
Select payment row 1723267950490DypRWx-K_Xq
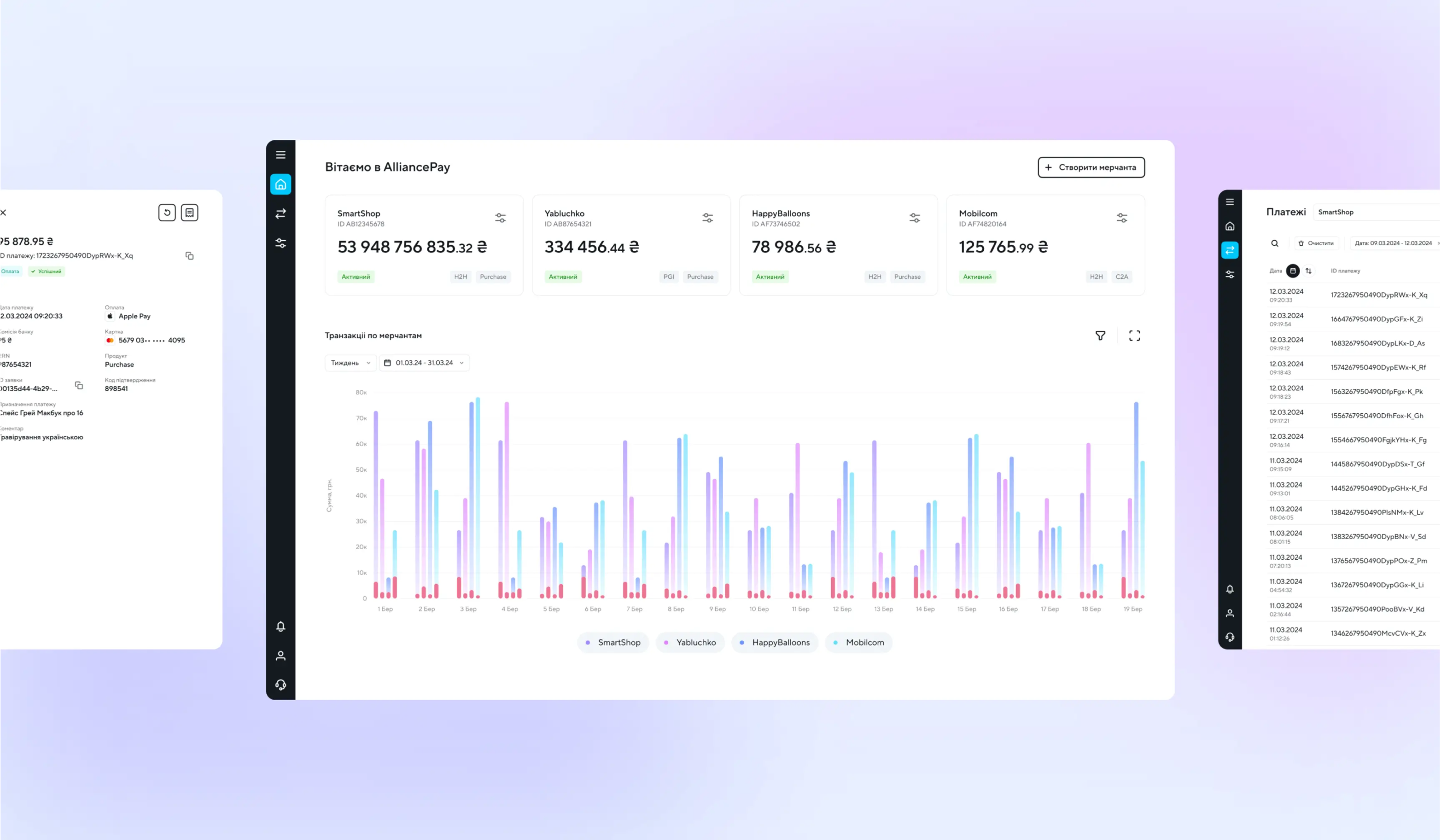[1352, 295]
